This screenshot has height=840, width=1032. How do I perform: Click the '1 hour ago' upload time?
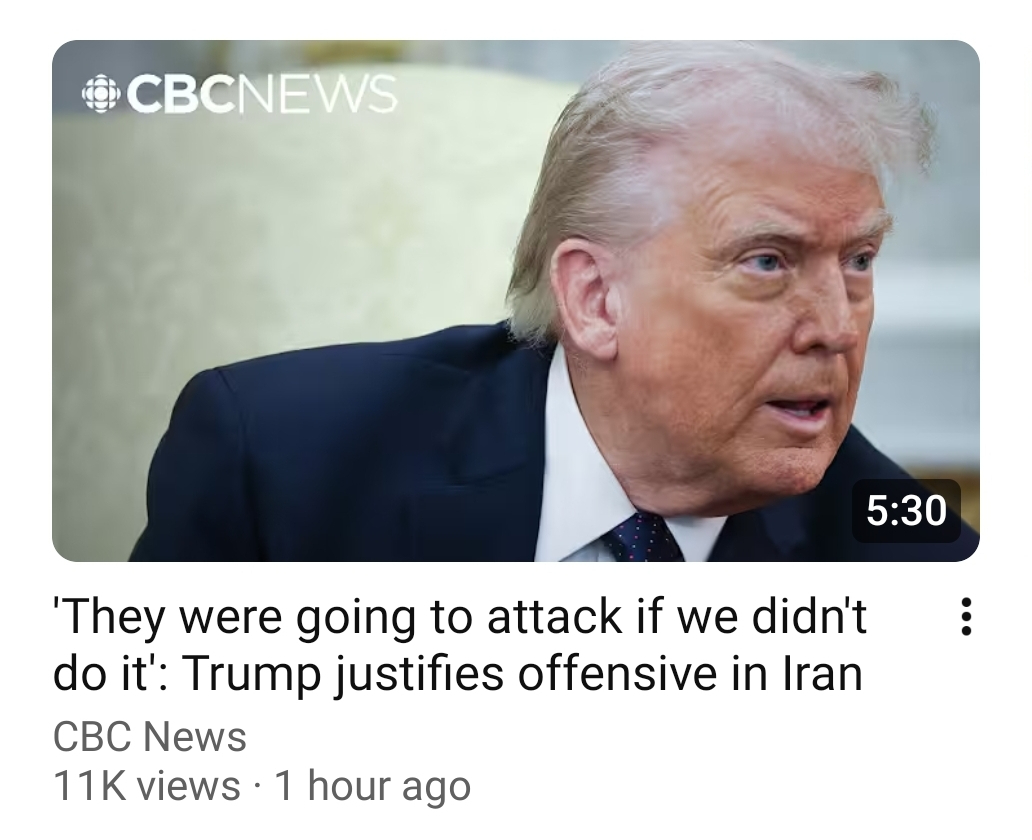click(372, 786)
